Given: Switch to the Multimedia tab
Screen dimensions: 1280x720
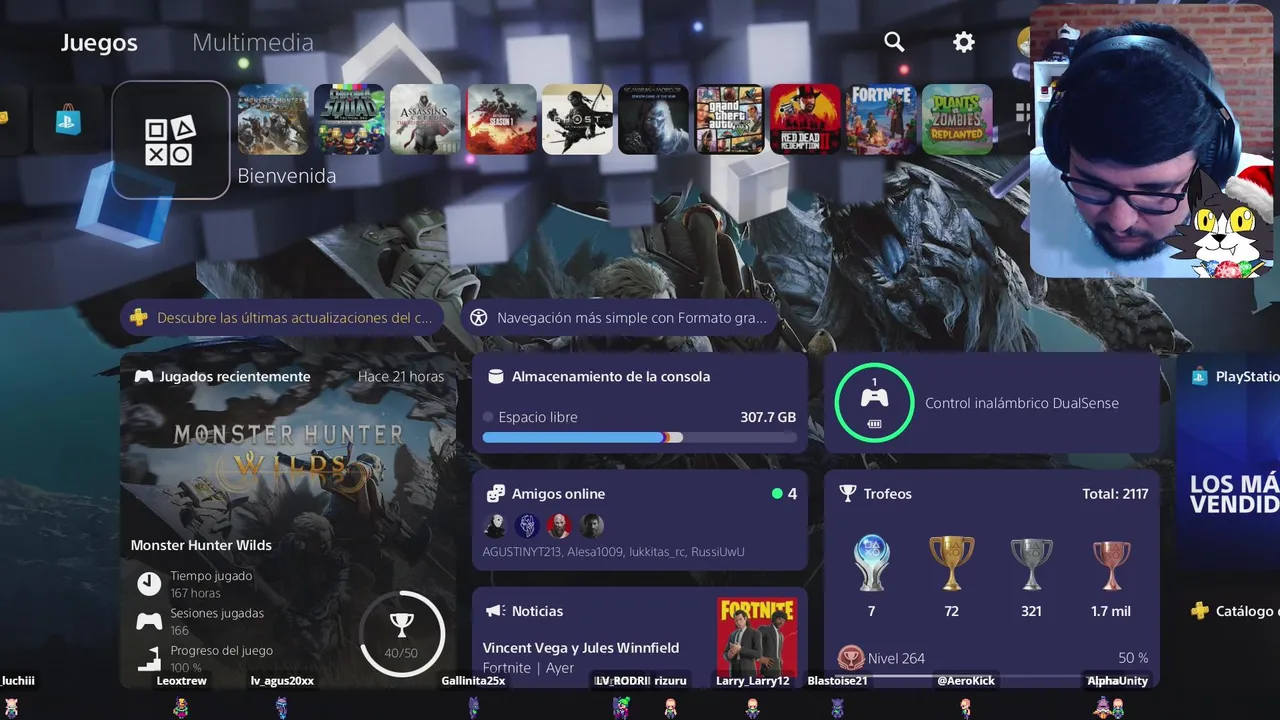Looking at the screenshot, I should pos(253,42).
